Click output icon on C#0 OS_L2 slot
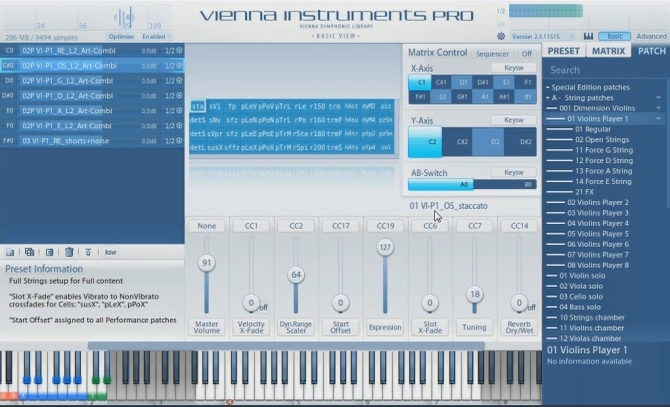 point(179,65)
